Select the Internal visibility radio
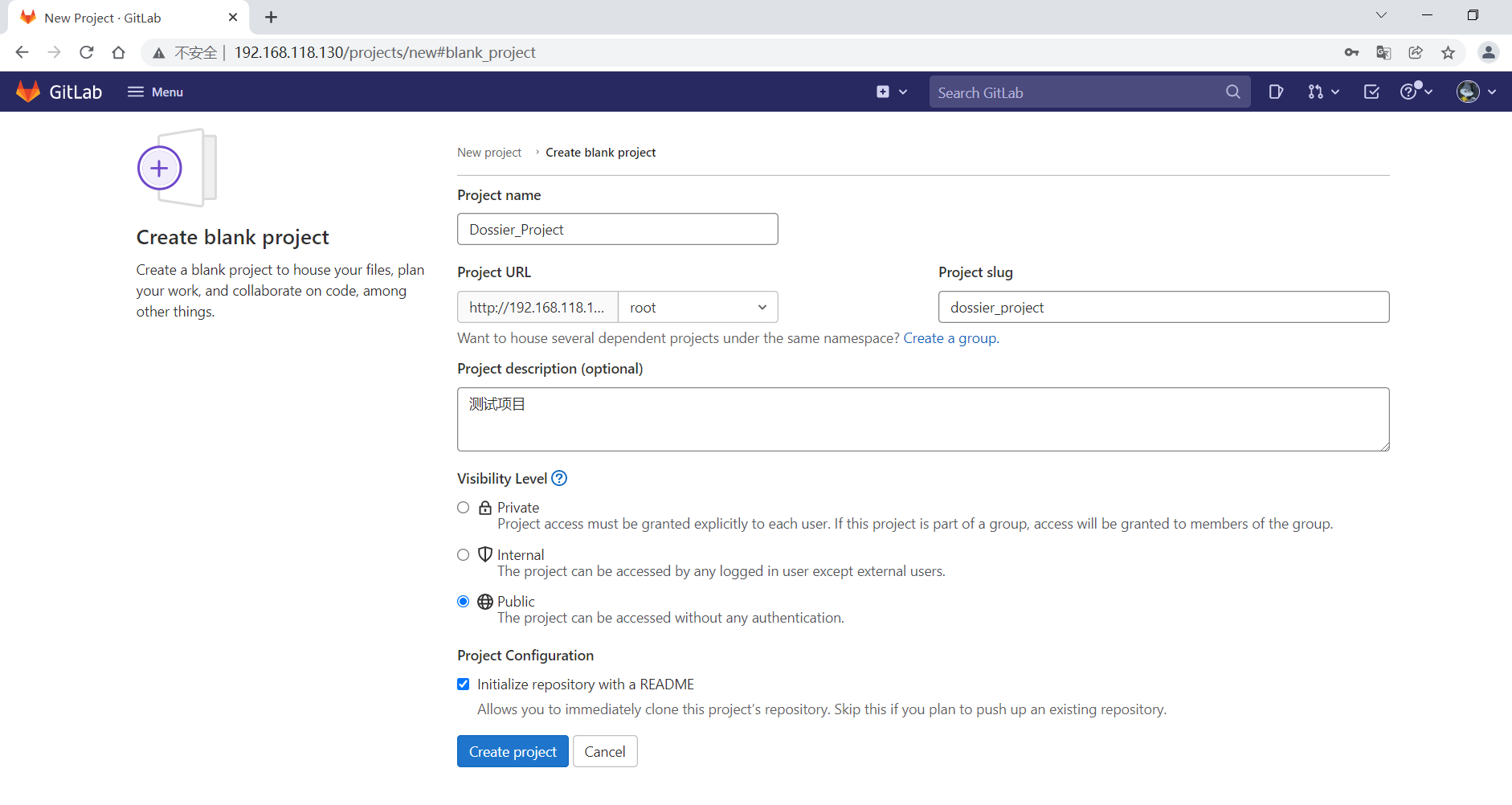Image resolution: width=1512 pixels, height=805 pixels. click(x=463, y=555)
